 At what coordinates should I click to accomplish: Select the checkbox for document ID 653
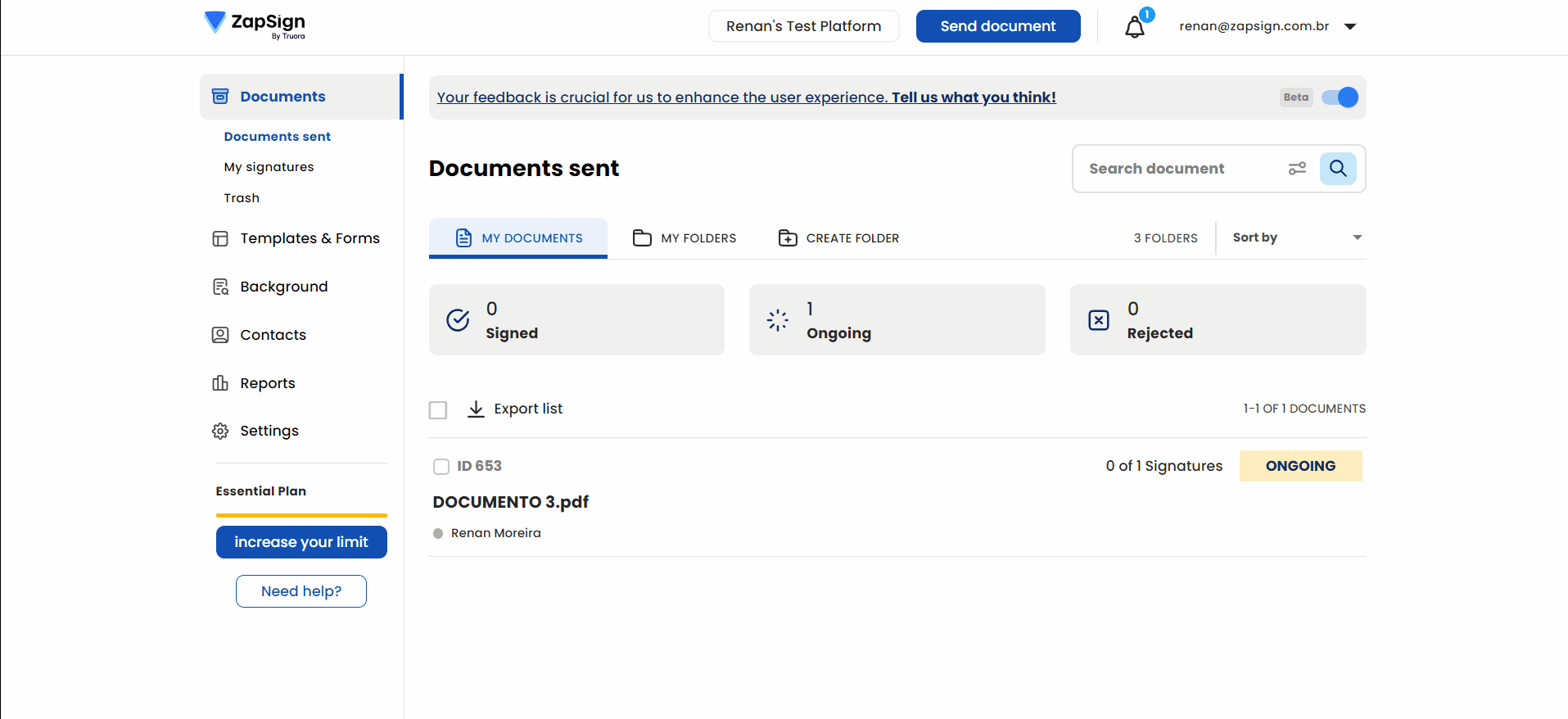tap(441, 467)
